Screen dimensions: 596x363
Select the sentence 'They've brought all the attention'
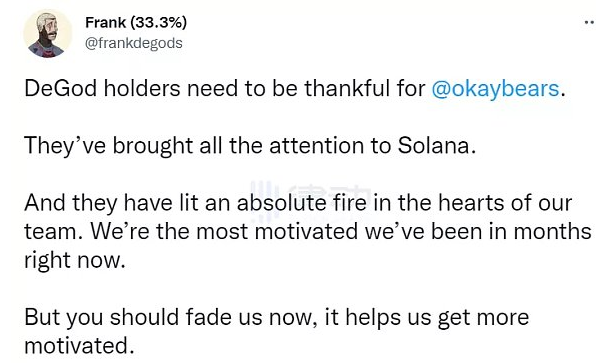click(x=250, y=146)
